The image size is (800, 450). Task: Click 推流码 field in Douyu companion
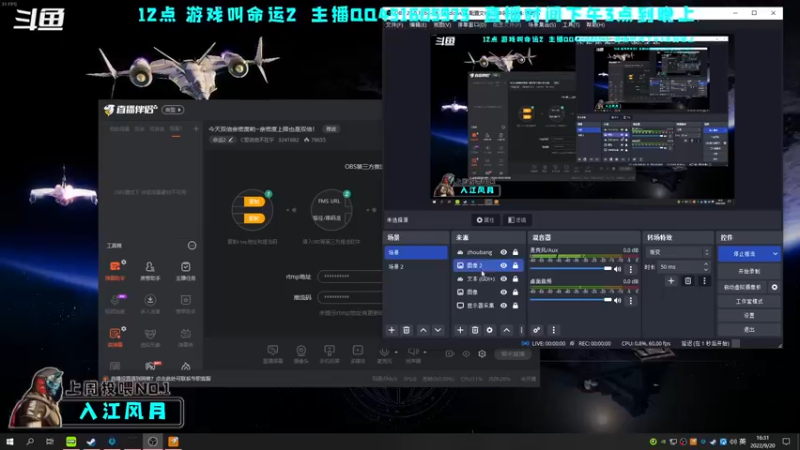pyautogui.click(x=350, y=296)
